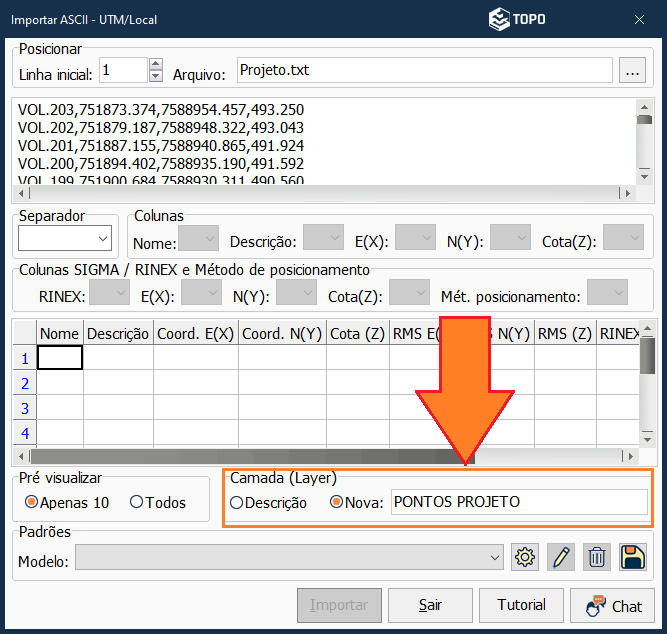Viewport: 667px width, 634px height.
Task: Click the PONTOS PROJETO layer name field
Action: click(x=518, y=502)
